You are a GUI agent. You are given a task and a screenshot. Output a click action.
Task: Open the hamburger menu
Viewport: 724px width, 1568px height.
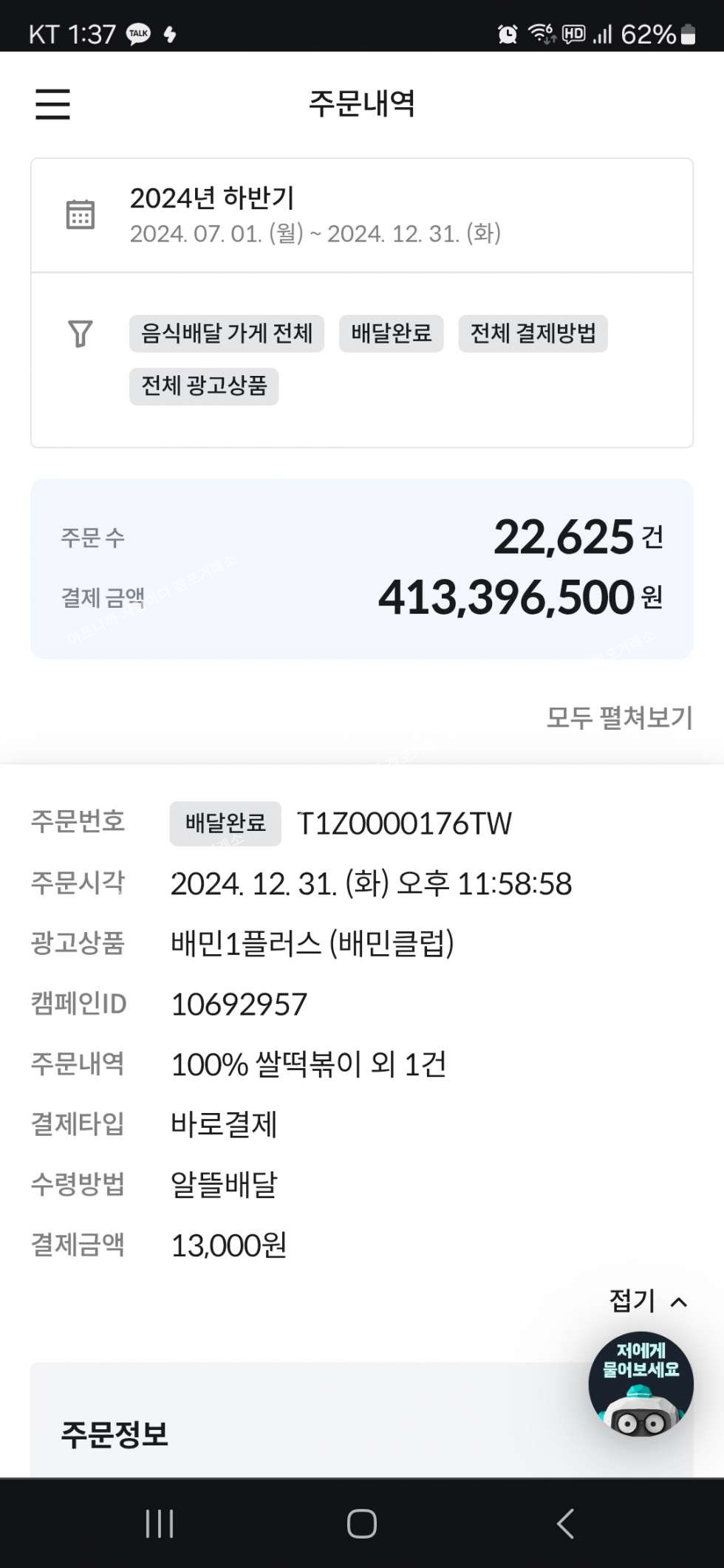[x=52, y=103]
